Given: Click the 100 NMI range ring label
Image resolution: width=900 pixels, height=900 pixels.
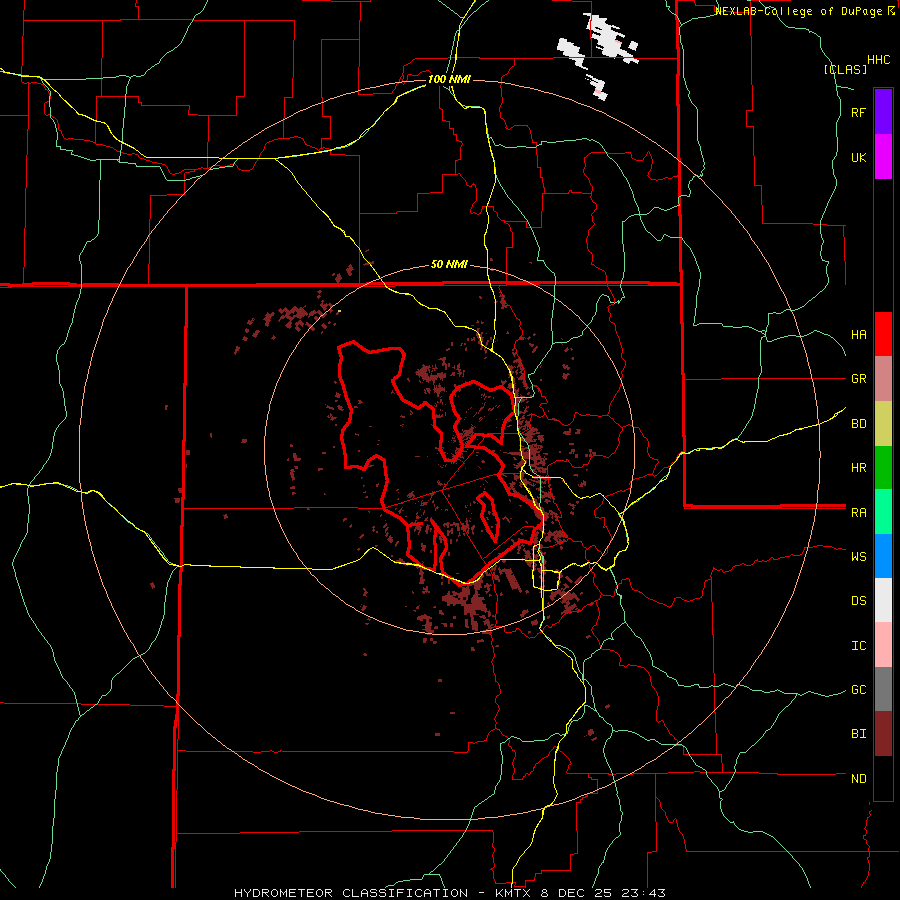Looking at the screenshot, I should tap(449, 79).
